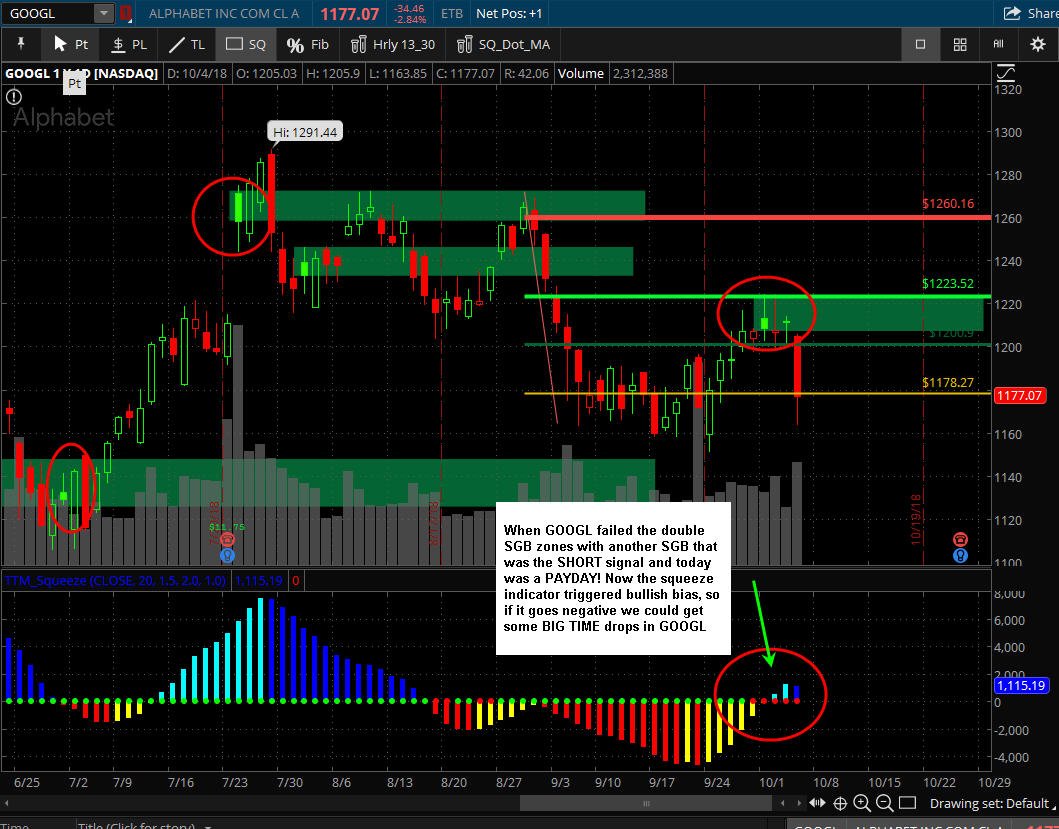Click the L: 1163.85 low value
Screen dimensions: 1059x829
click(x=398, y=73)
